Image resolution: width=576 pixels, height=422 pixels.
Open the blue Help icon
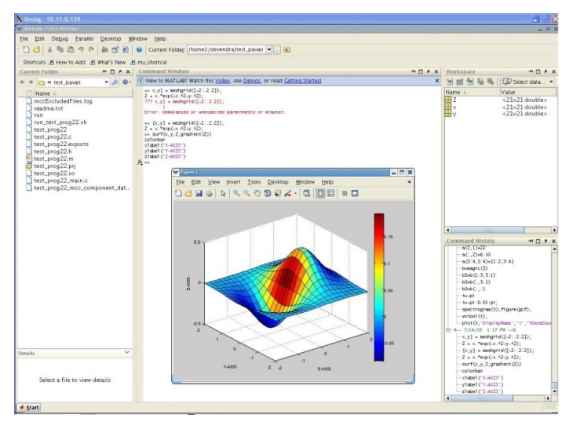[139, 50]
